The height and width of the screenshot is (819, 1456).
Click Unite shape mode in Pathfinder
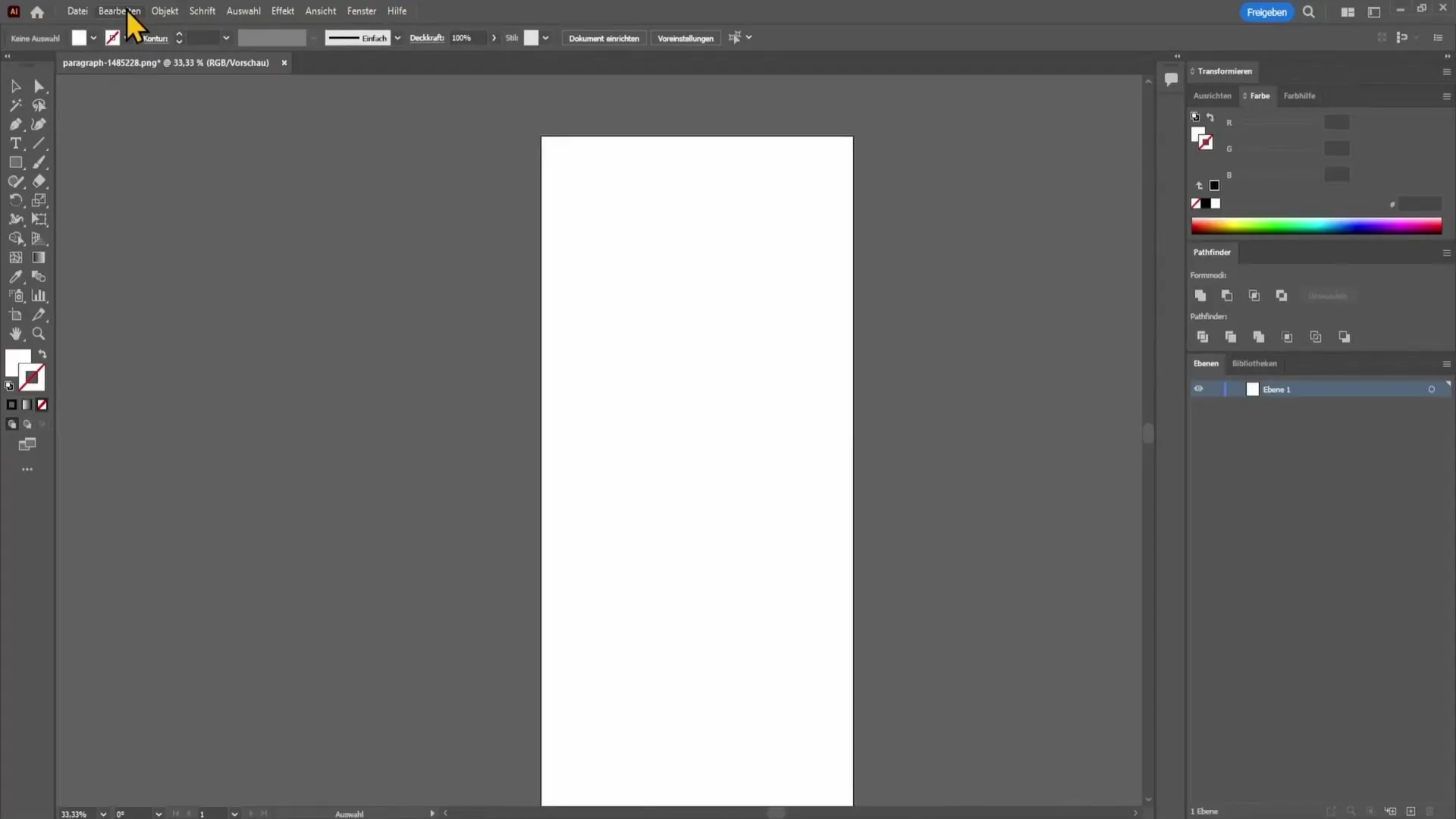(x=1200, y=296)
